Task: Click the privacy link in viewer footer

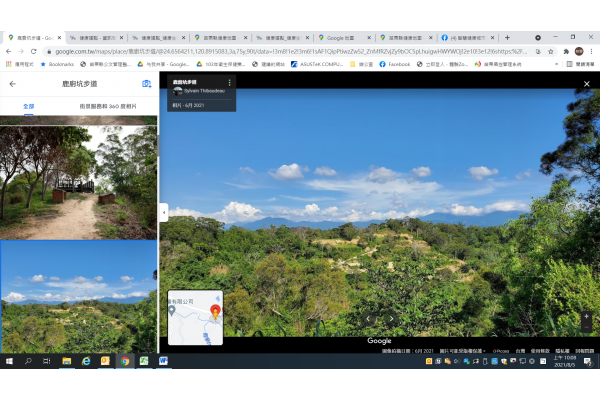Action: 562,351
